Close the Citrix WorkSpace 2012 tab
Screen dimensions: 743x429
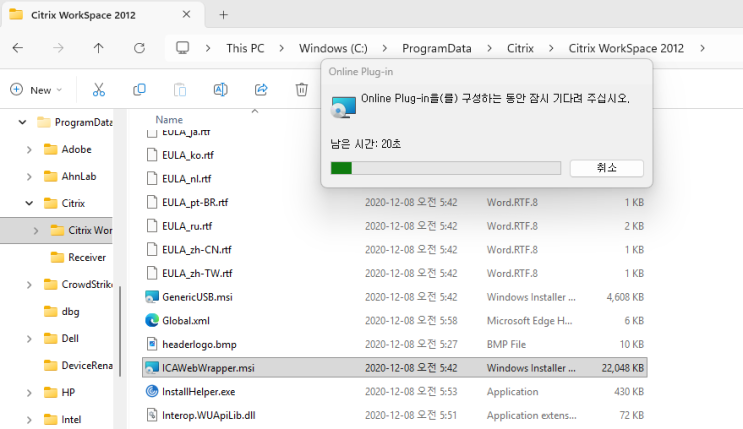pyautogui.click(x=186, y=14)
